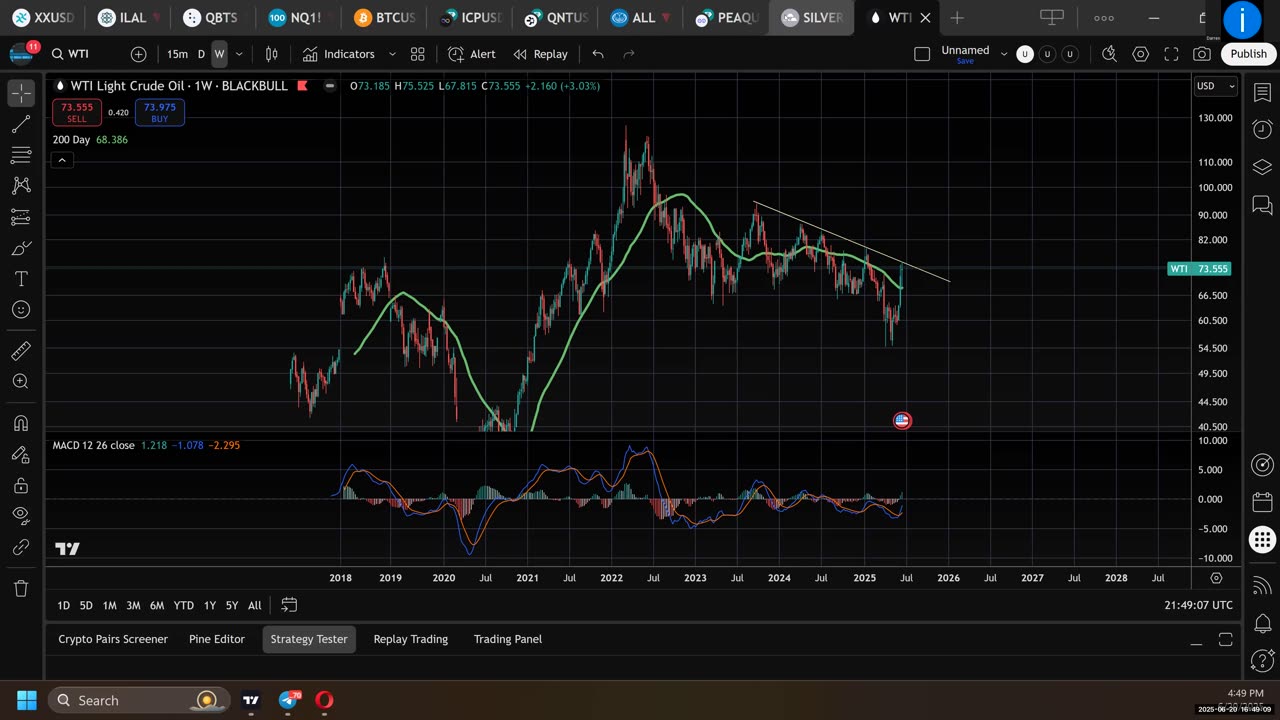The width and height of the screenshot is (1280, 720).
Task: Open the Fibonacci retracement tools
Action: tap(21, 155)
